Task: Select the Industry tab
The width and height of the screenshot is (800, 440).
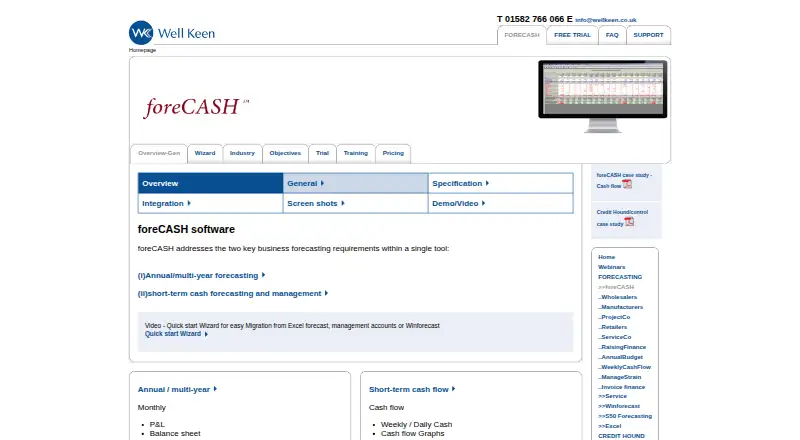Action: [x=242, y=153]
